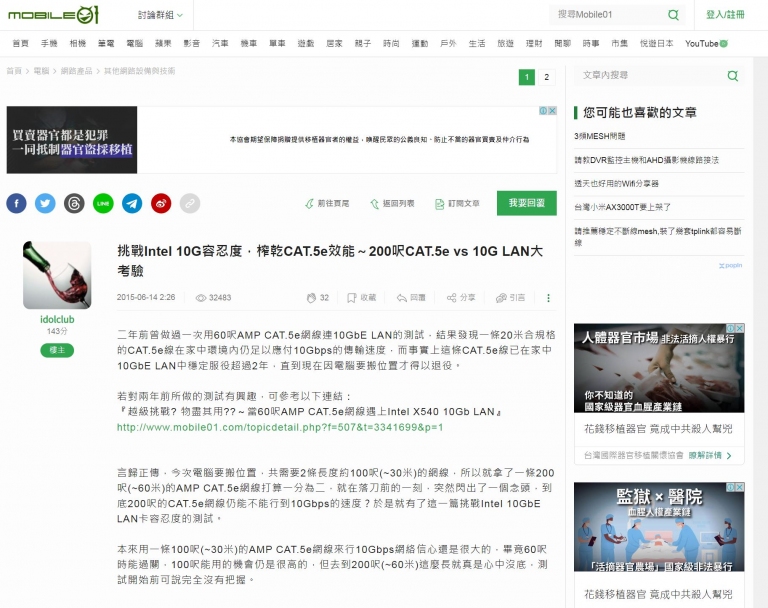This screenshot has height=608, width=768.
Task: Open 遊戲 navigation item
Action: click(306, 43)
